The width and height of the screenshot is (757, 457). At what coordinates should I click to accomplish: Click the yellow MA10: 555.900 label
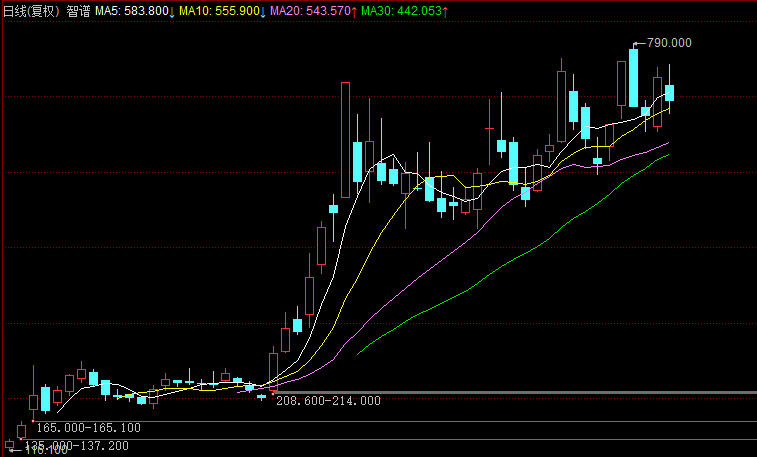tap(217, 10)
